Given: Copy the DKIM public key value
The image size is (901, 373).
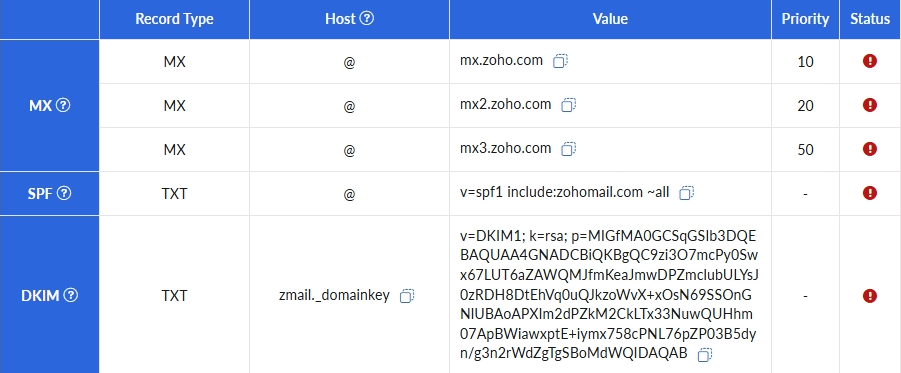Looking at the screenshot, I should pyautogui.click(x=705, y=355).
